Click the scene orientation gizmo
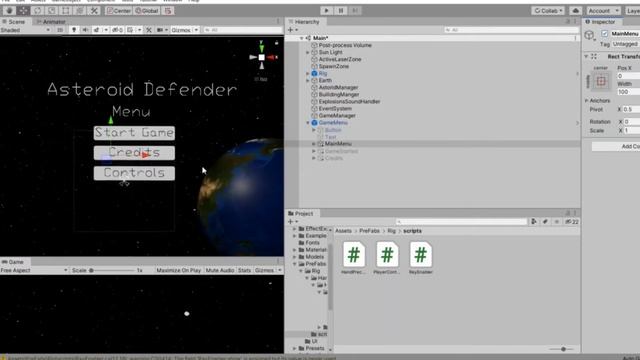Viewport: 640px width, 360px height. click(x=262, y=58)
